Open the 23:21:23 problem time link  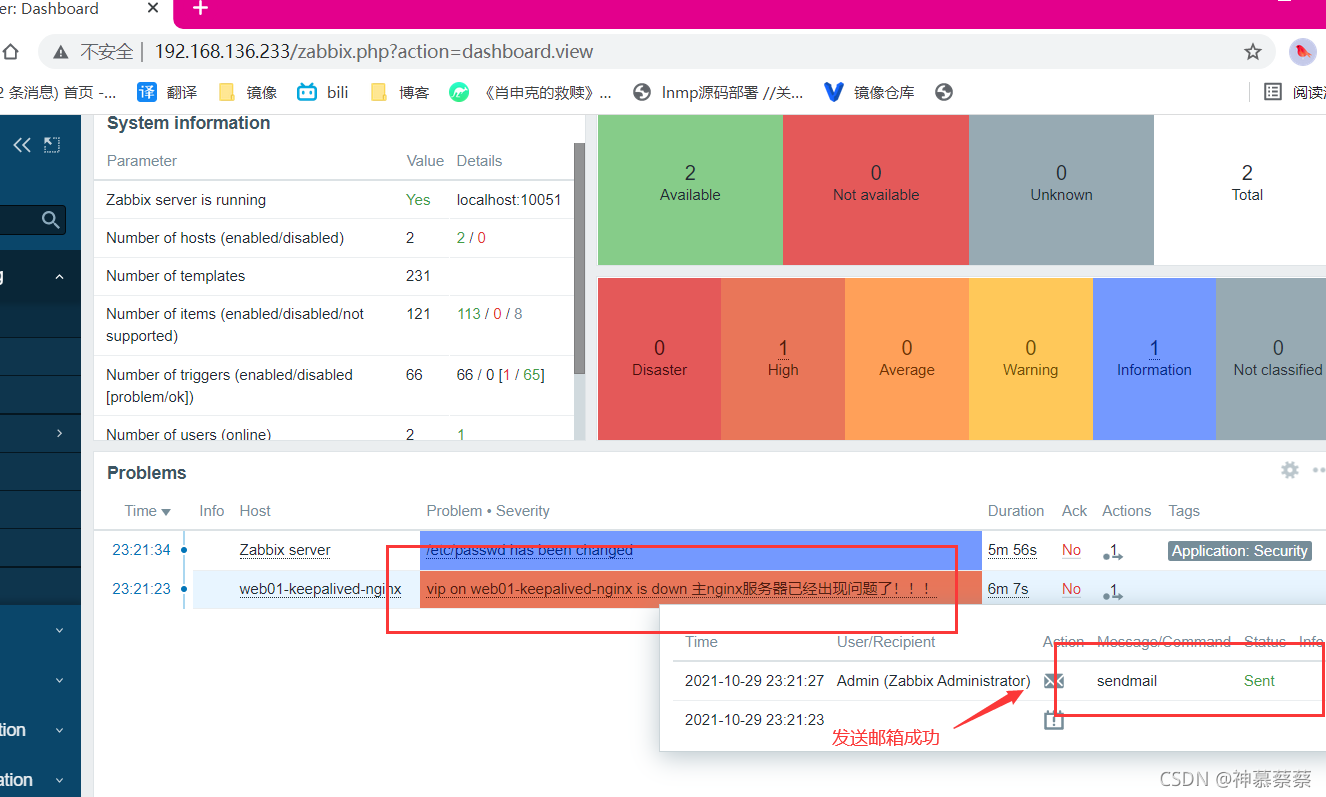(x=141, y=589)
